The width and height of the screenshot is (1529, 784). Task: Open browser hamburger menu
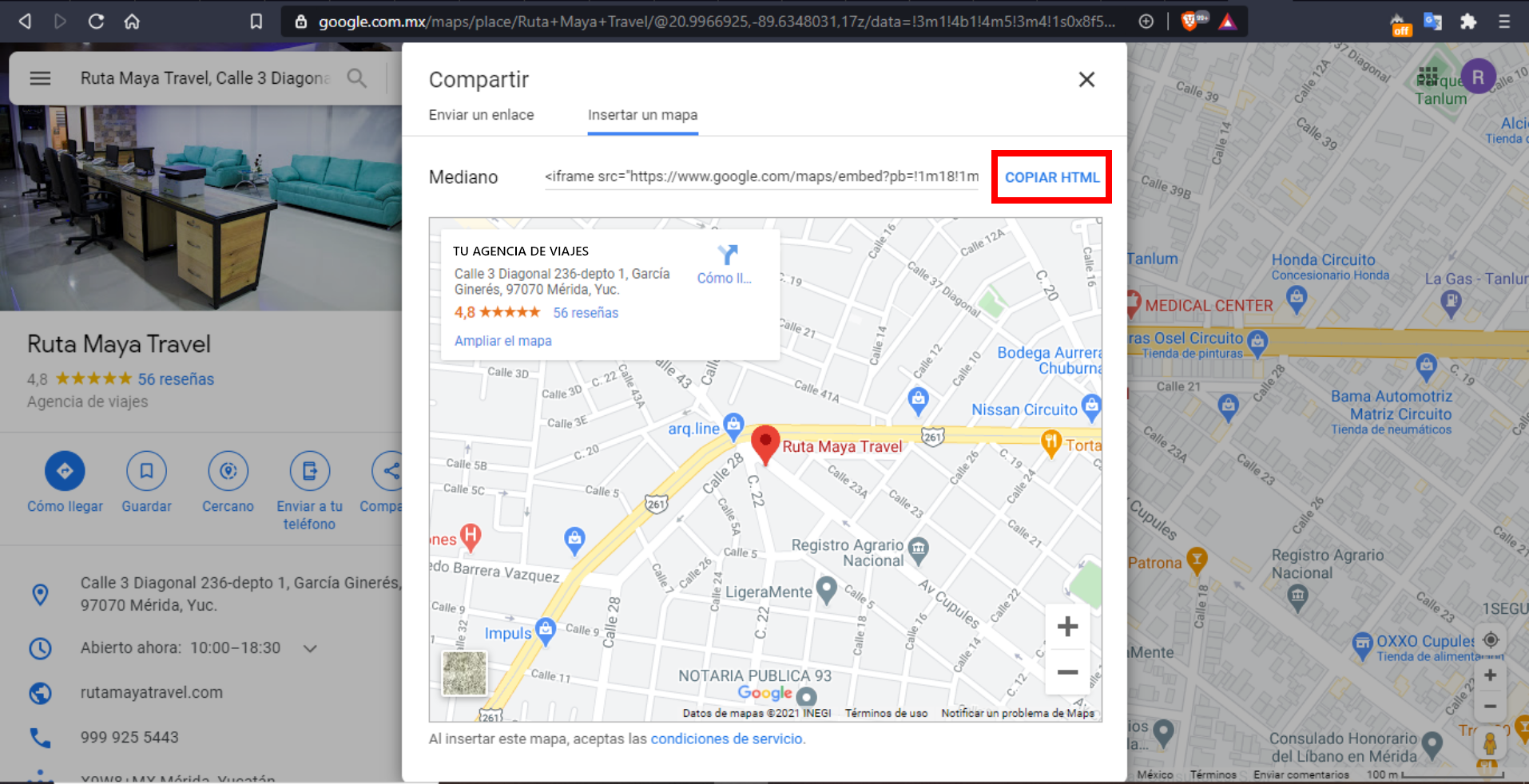1504,22
